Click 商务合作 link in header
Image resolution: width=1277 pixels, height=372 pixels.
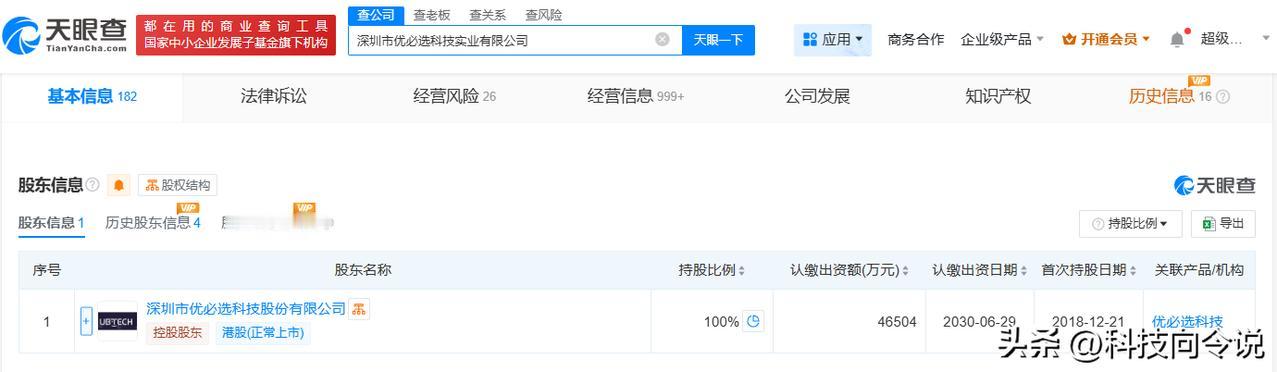coord(915,40)
